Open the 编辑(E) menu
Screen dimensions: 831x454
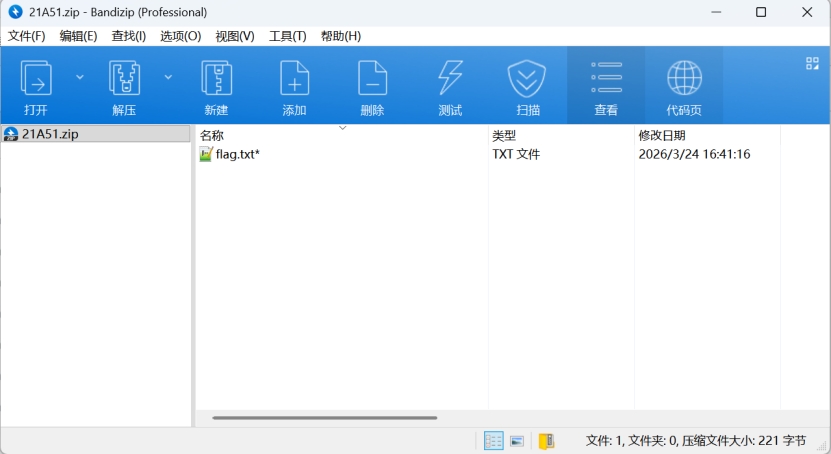78,36
